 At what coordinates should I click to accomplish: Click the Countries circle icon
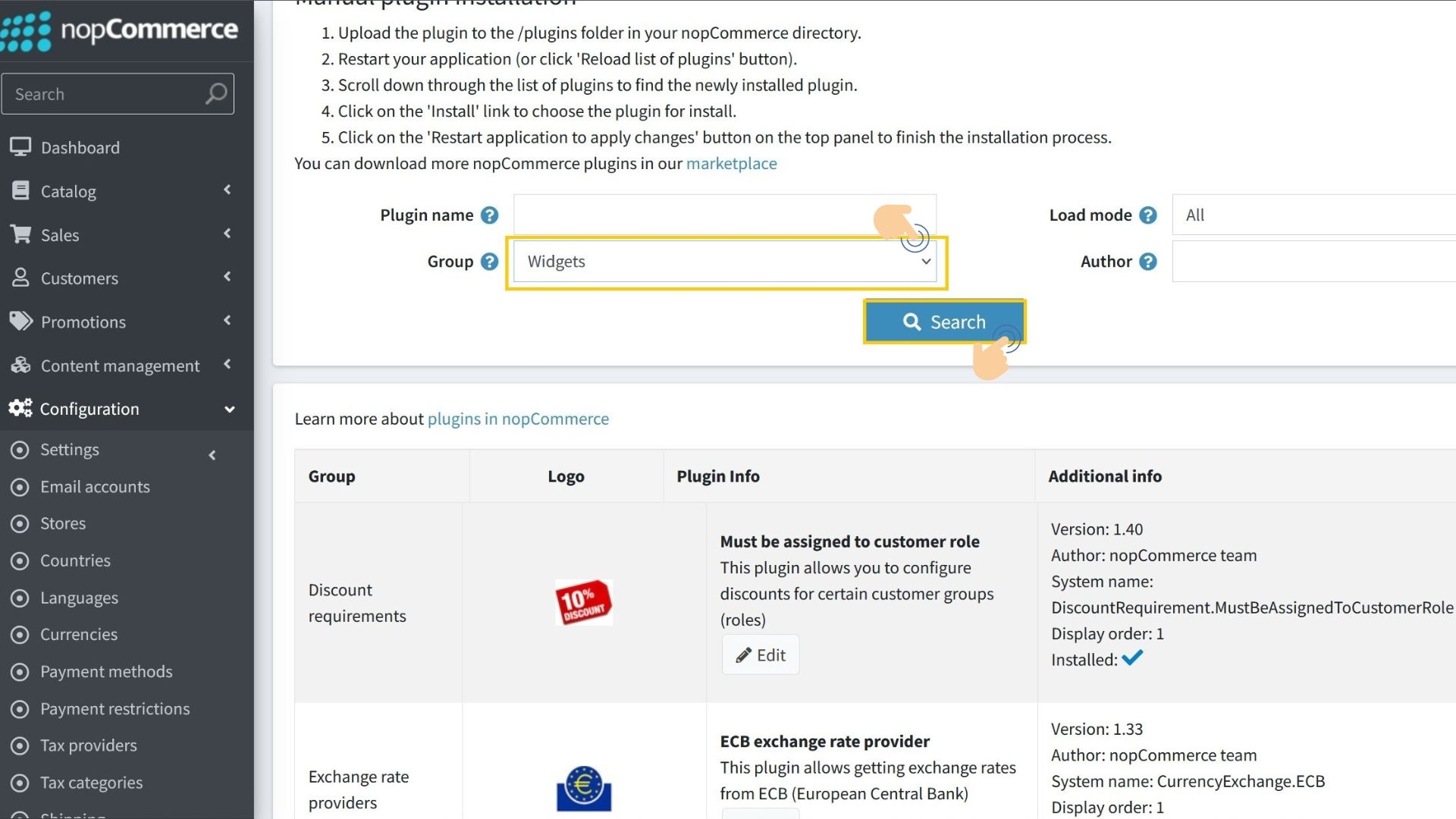point(20,561)
